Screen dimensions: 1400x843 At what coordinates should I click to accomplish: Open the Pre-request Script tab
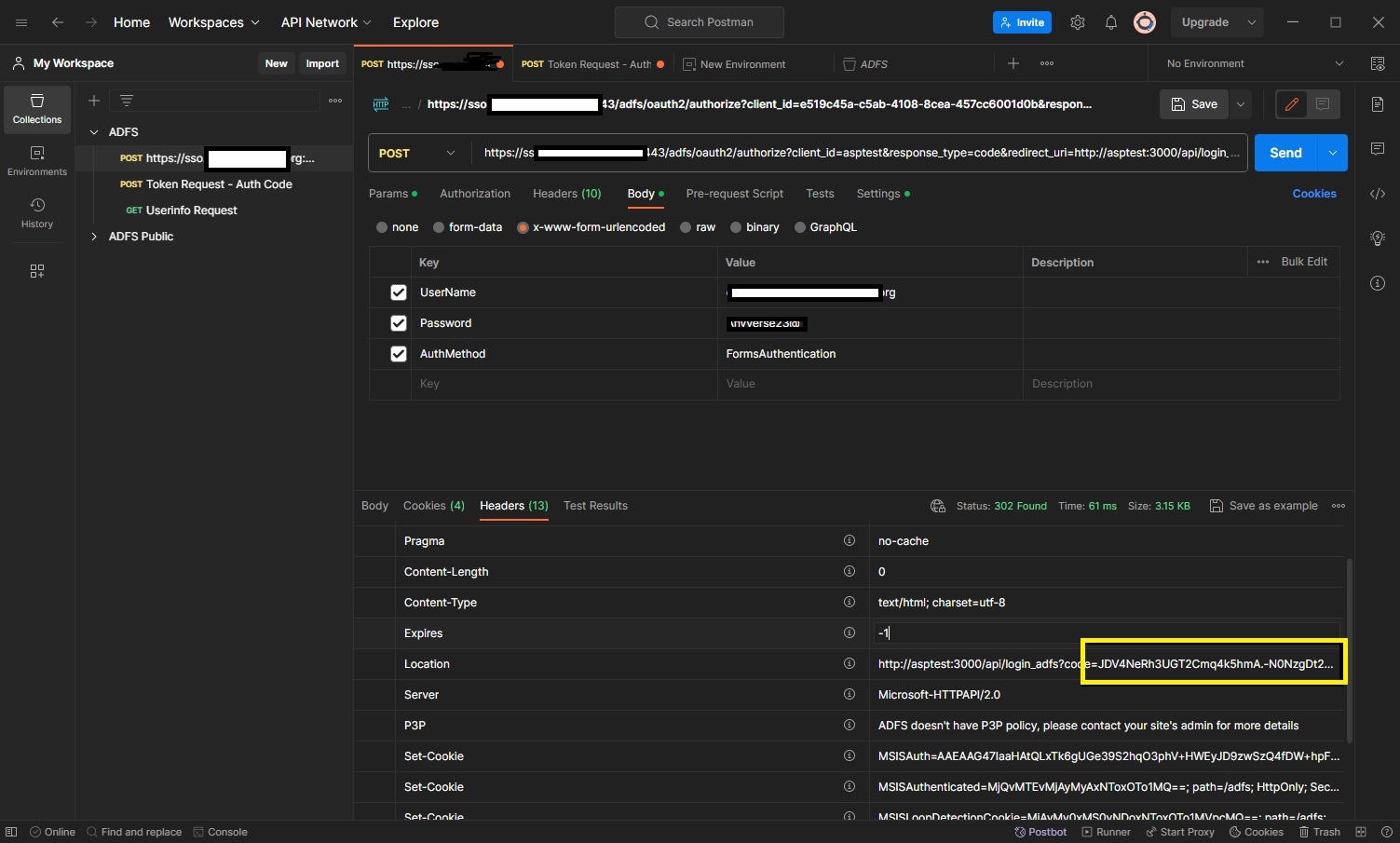tap(735, 194)
